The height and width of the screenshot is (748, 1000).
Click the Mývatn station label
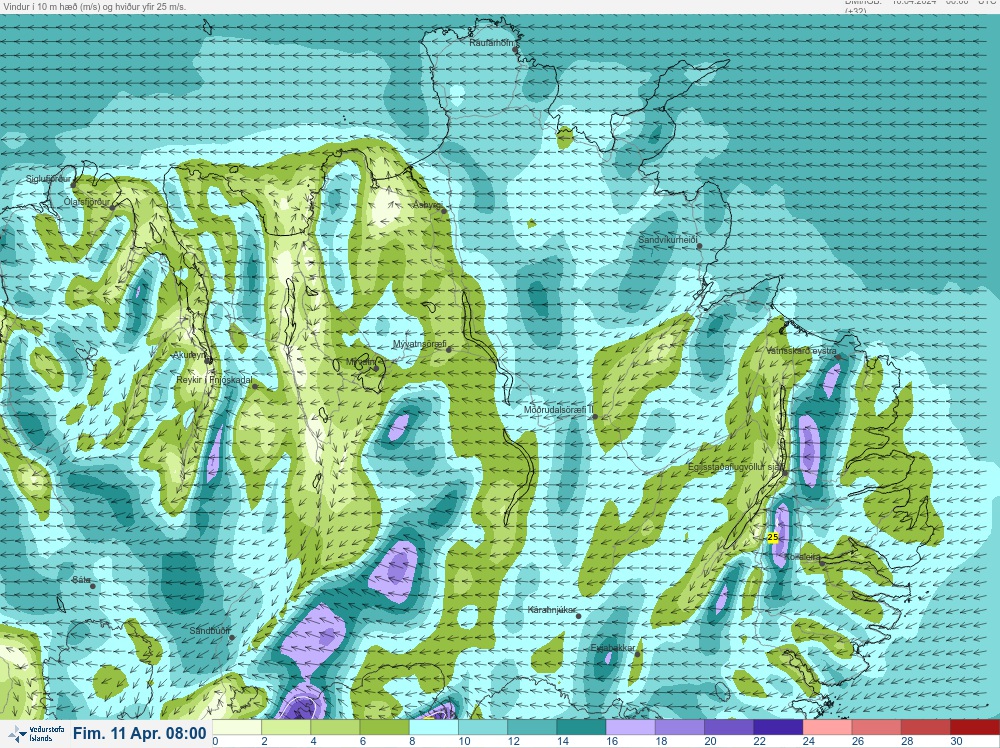(360, 362)
